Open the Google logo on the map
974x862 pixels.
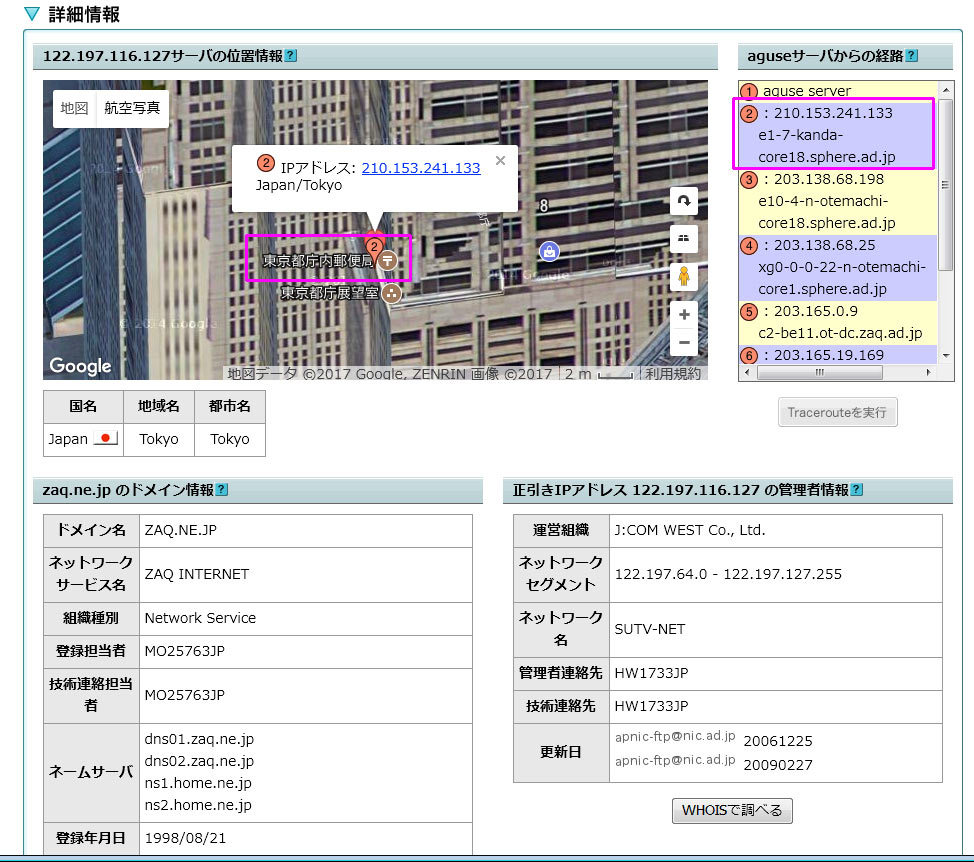coord(80,366)
